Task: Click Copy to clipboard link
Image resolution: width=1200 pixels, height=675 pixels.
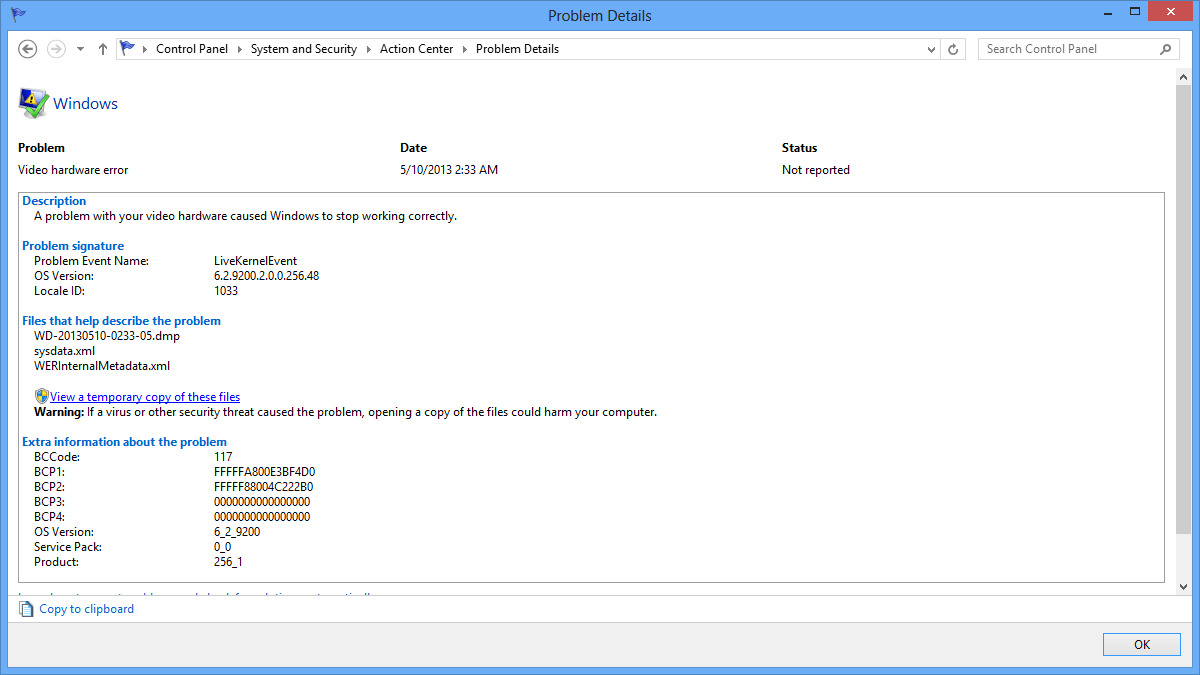Action: coord(86,609)
